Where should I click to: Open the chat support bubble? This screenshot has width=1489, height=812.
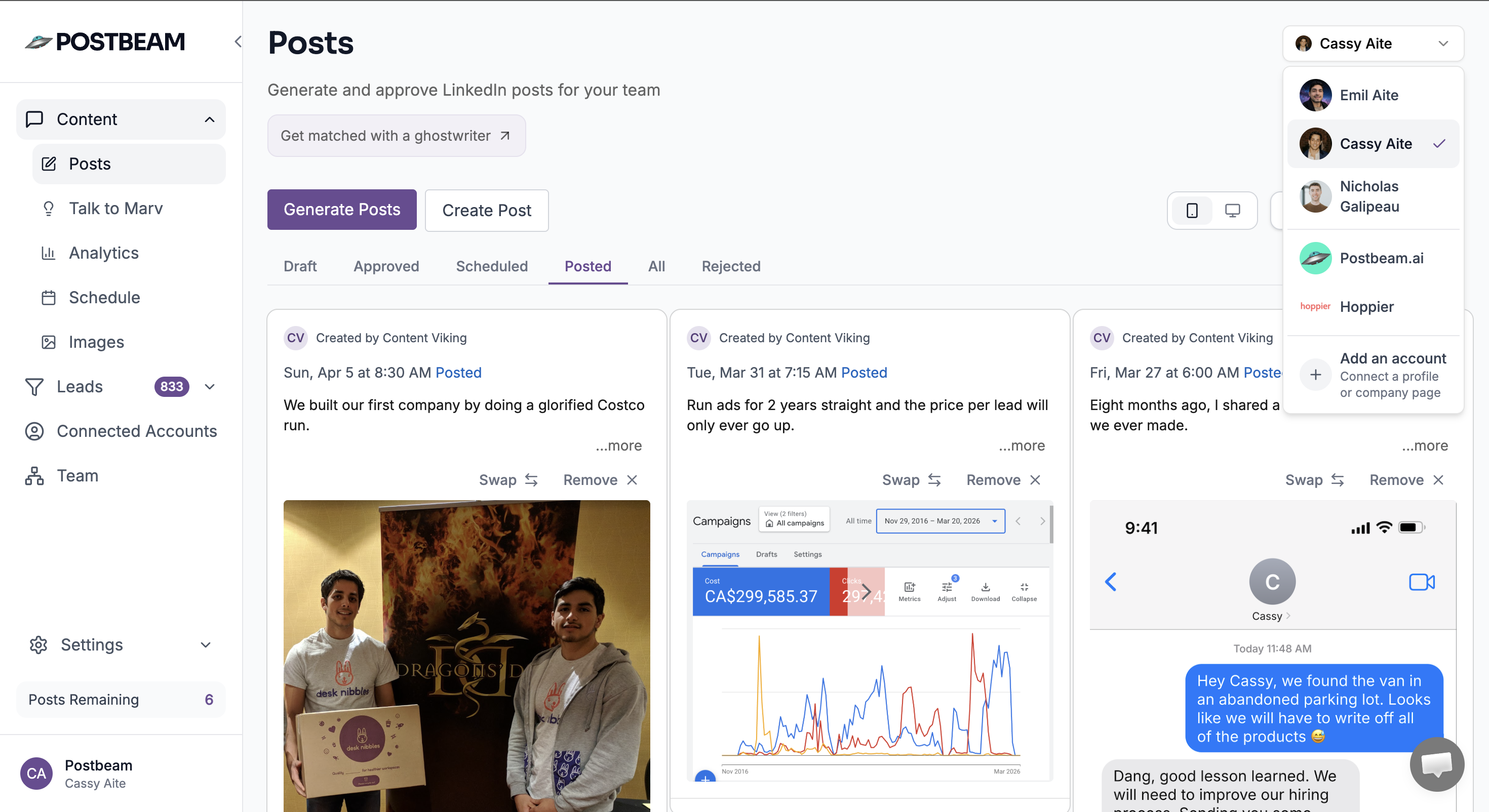(1437, 764)
